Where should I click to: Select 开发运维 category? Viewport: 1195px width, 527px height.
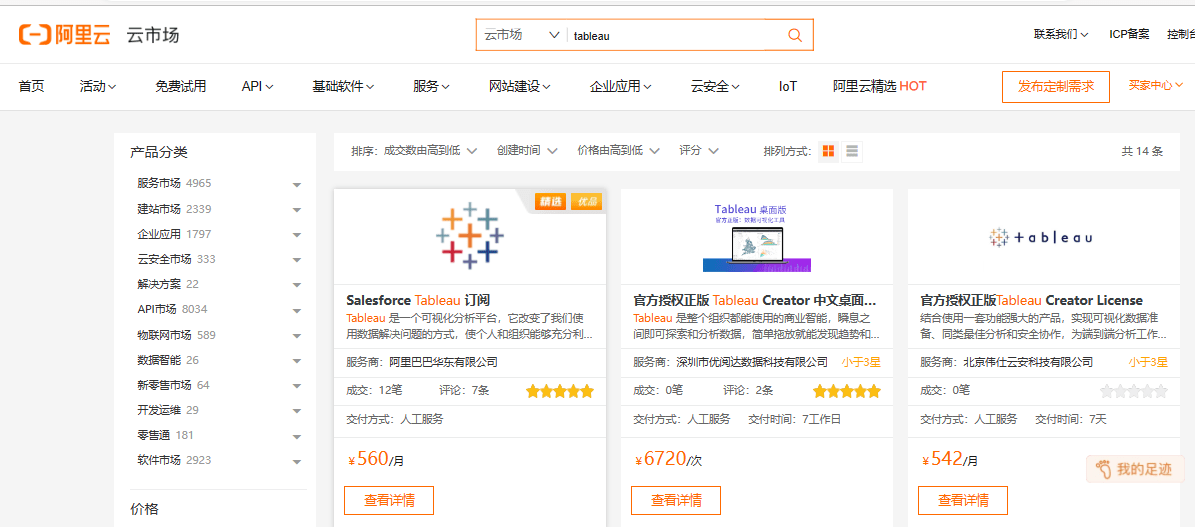159,410
